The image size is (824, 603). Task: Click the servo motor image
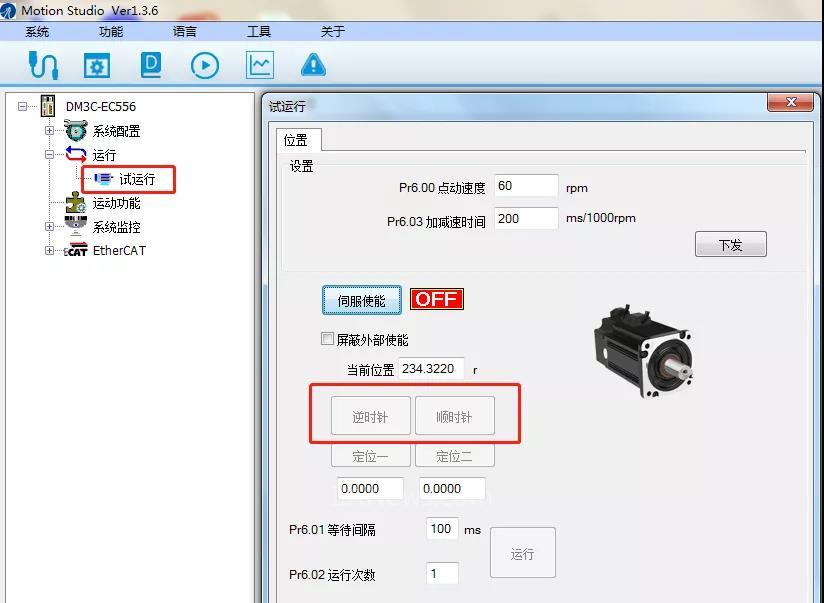pyautogui.click(x=644, y=351)
